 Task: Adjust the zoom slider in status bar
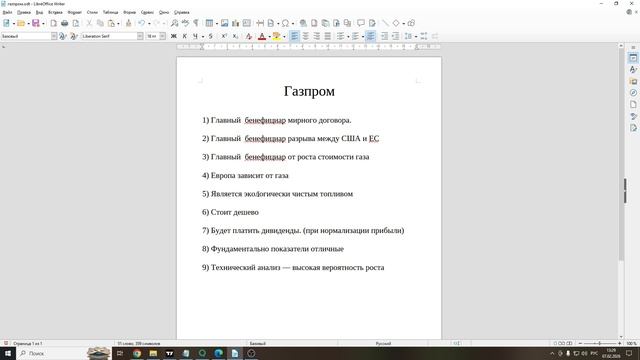[x=600, y=344]
